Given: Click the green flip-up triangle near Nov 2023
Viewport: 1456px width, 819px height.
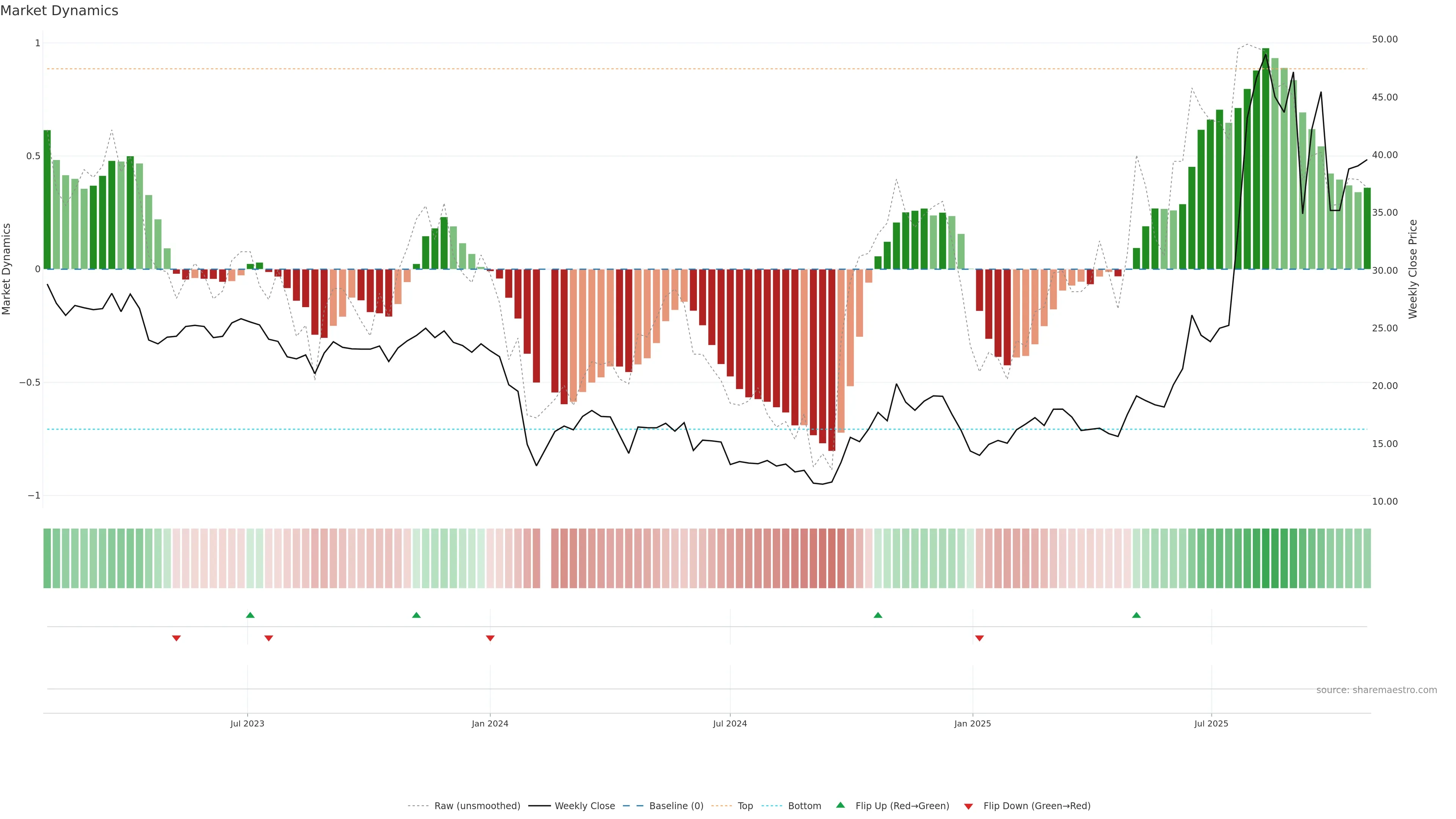Looking at the screenshot, I should [x=417, y=615].
